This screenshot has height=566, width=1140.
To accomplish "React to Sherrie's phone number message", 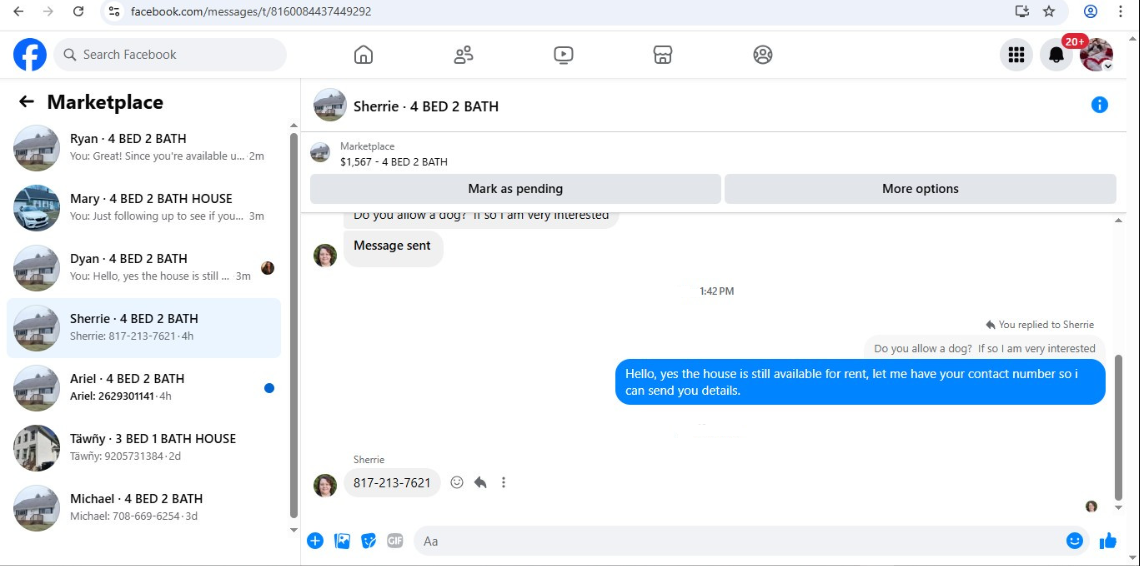I will click(457, 482).
